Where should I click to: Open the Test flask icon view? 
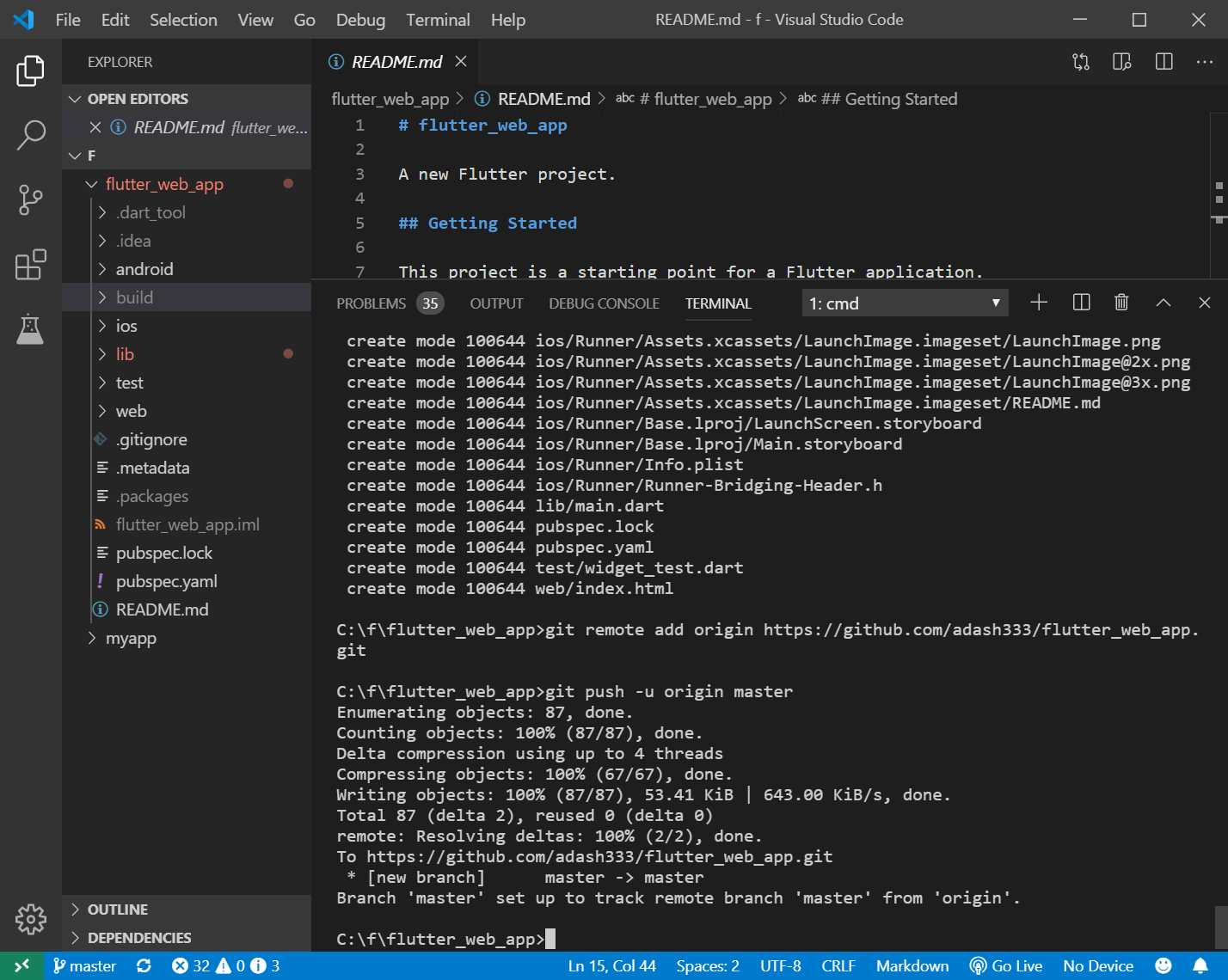tap(31, 329)
